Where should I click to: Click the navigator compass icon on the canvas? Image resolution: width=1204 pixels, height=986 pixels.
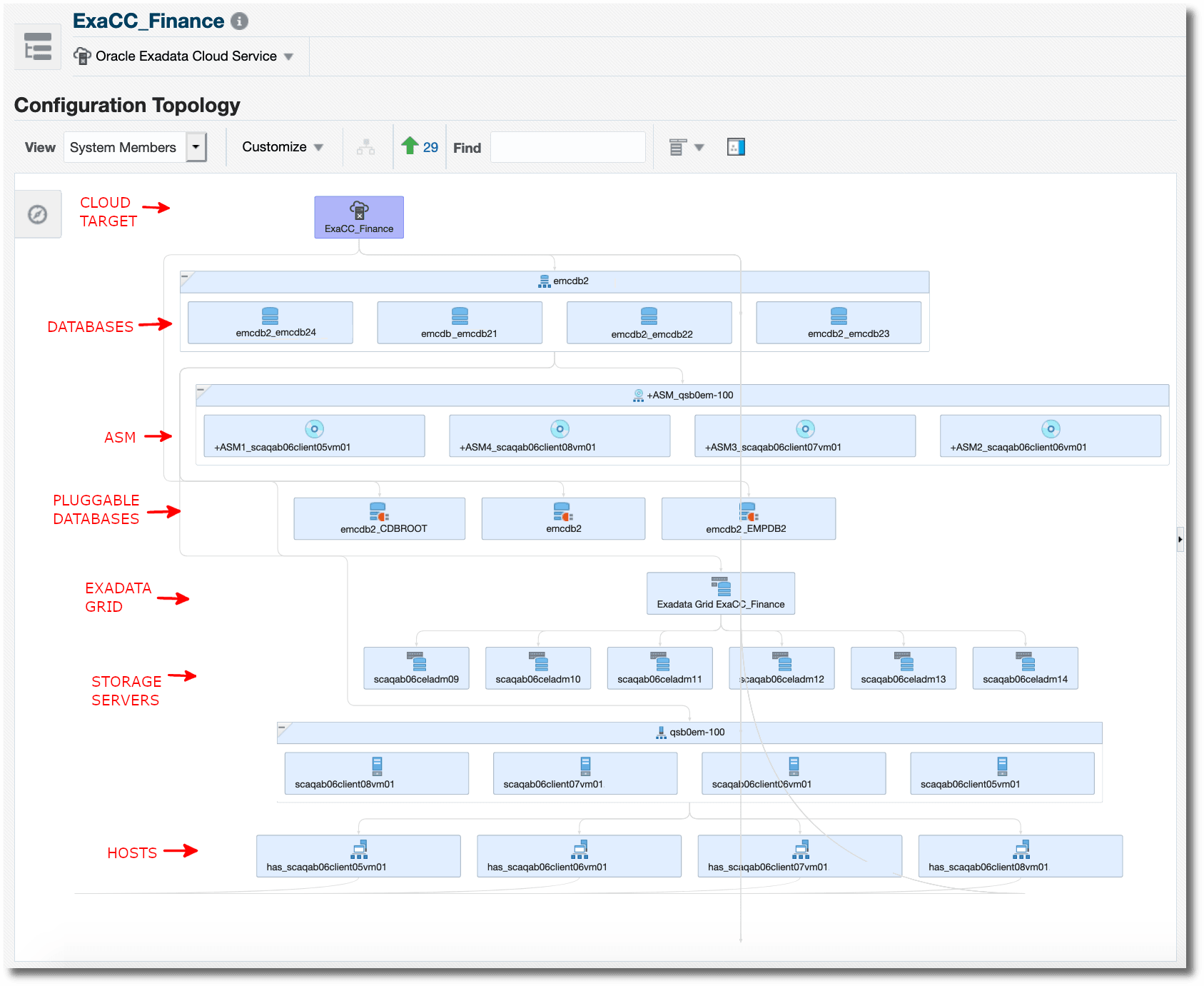[38, 213]
